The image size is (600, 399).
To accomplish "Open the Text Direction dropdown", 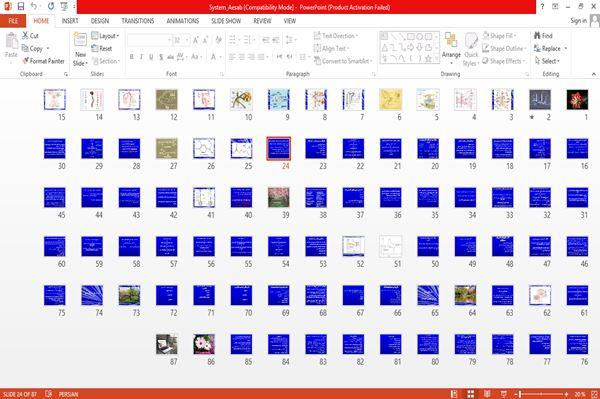I will point(336,36).
